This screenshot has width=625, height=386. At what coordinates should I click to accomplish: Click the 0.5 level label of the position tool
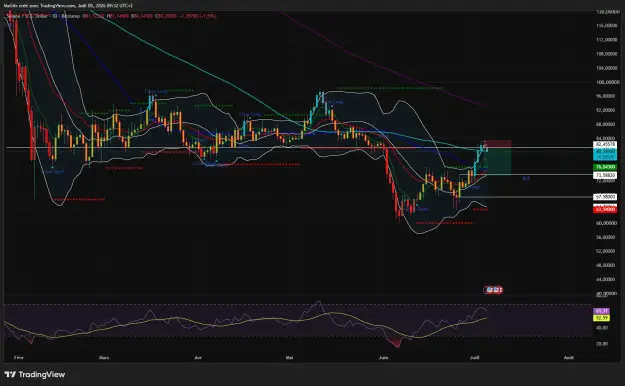pos(526,178)
